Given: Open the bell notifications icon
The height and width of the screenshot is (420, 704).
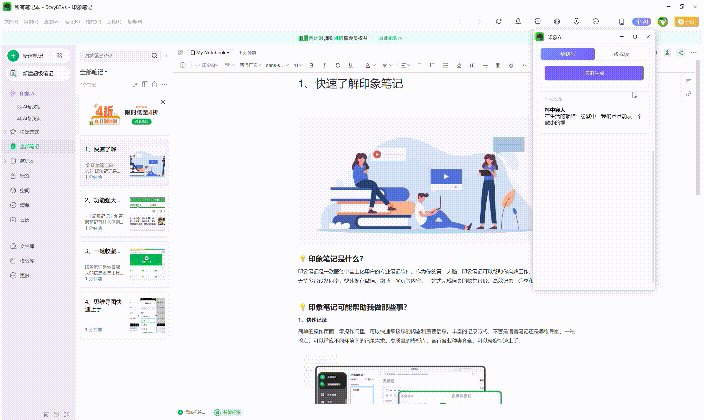Looking at the screenshot, I should [x=518, y=21].
